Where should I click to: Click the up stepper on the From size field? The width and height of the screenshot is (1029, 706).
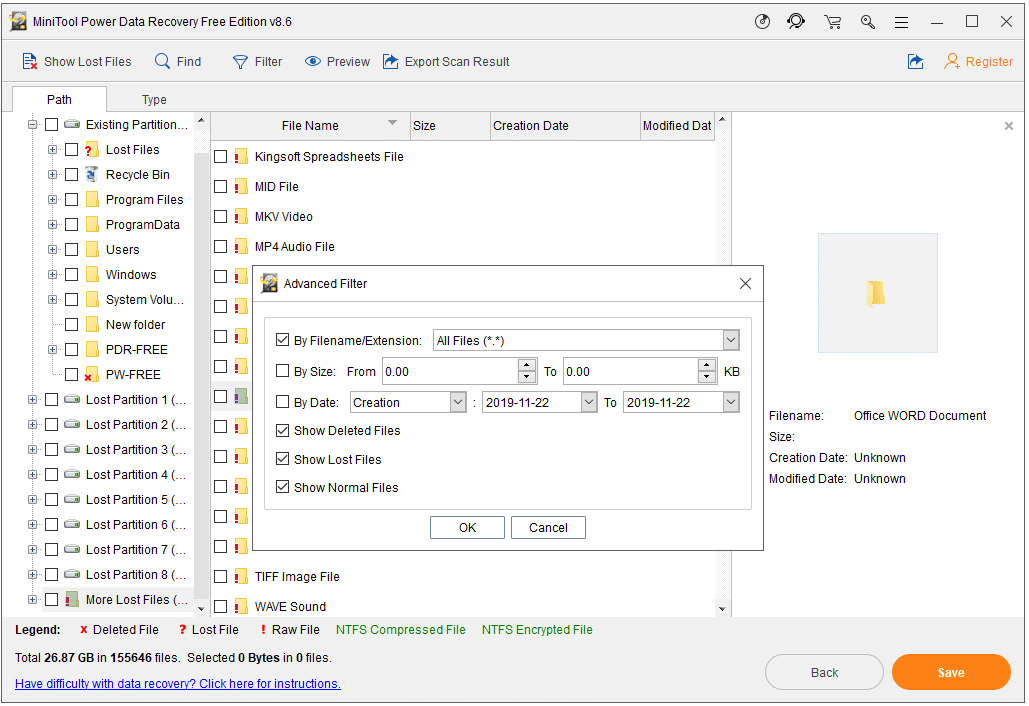(527, 365)
